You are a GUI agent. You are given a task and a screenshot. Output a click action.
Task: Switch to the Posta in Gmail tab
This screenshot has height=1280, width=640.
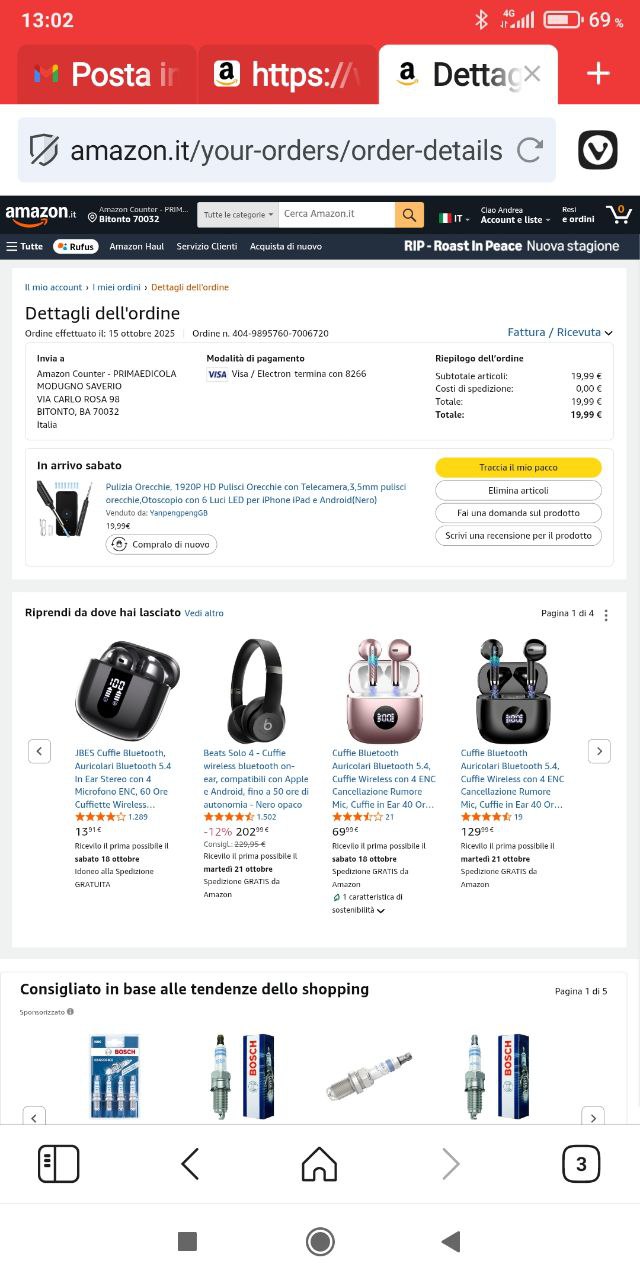click(x=107, y=74)
